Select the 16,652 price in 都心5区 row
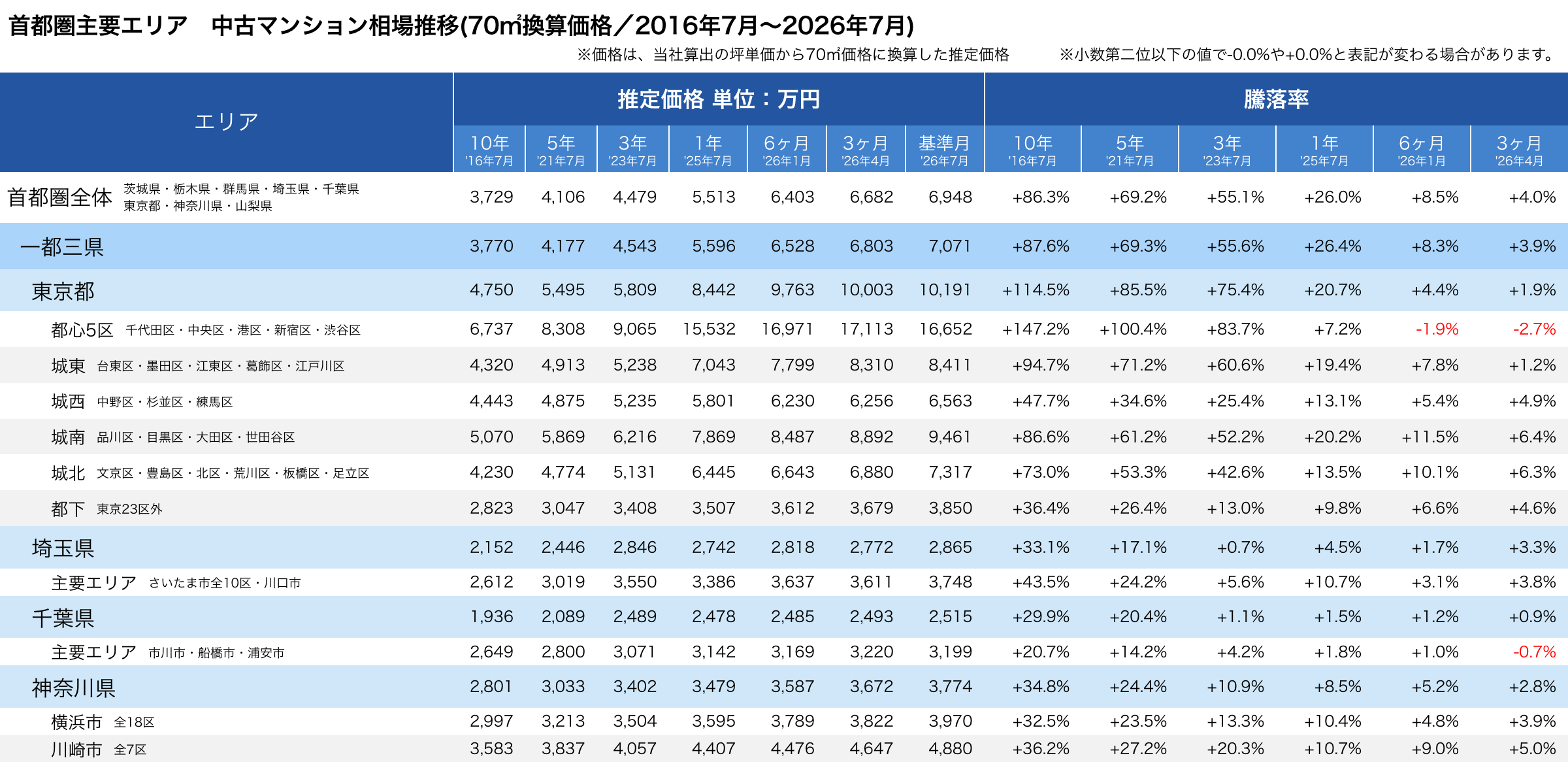 pyautogui.click(x=945, y=329)
